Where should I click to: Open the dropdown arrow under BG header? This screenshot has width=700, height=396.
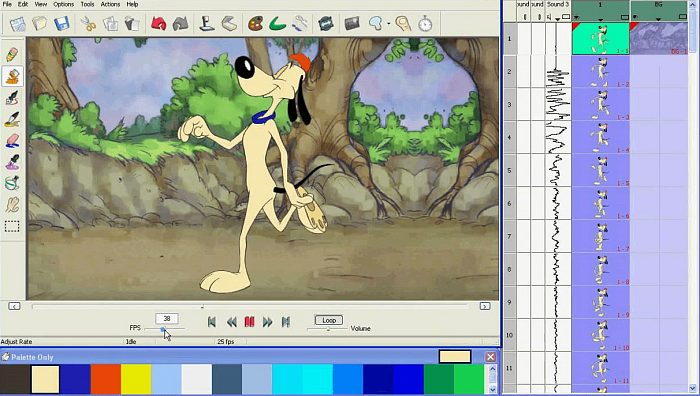tap(658, 19)
